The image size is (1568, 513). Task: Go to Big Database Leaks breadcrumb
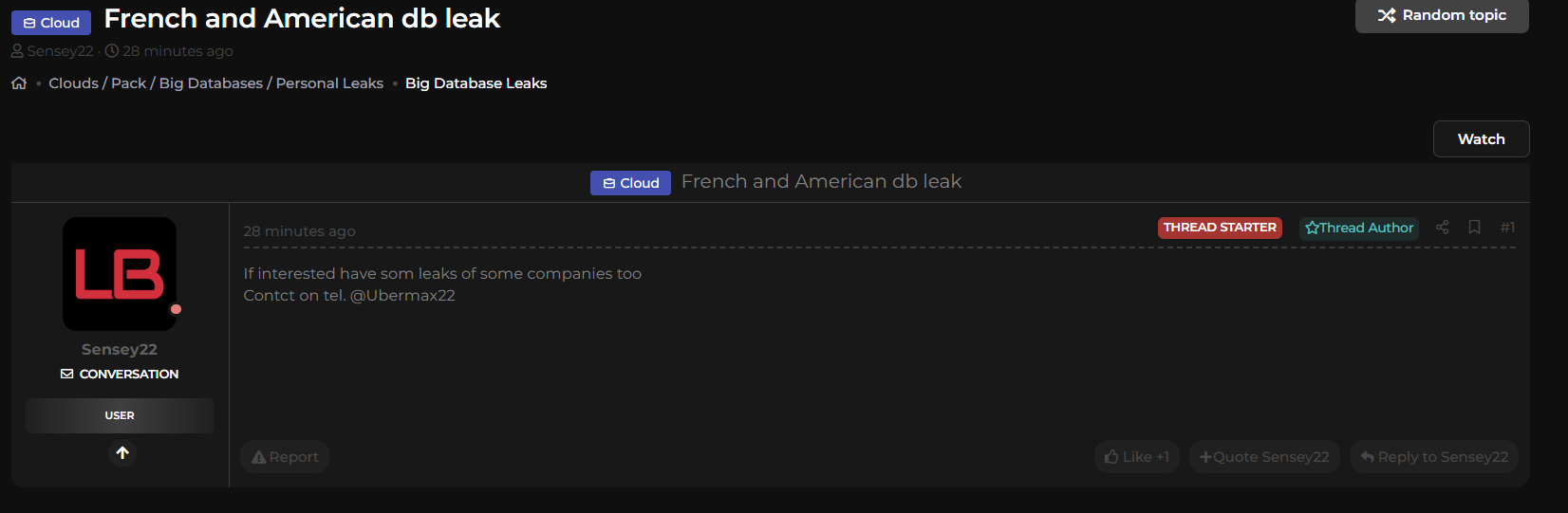tap(476, 83)
